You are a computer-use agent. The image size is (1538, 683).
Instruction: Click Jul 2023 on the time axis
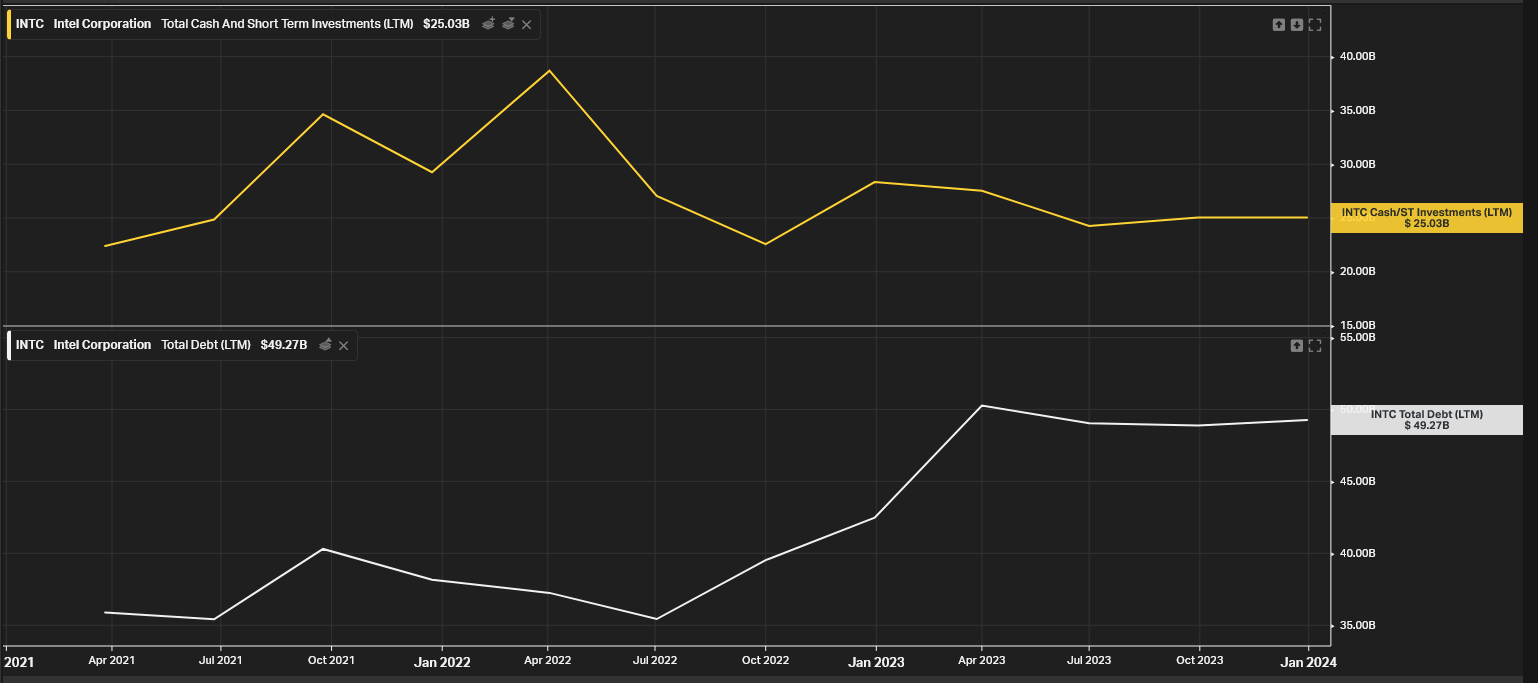(x=1088, y=661)
